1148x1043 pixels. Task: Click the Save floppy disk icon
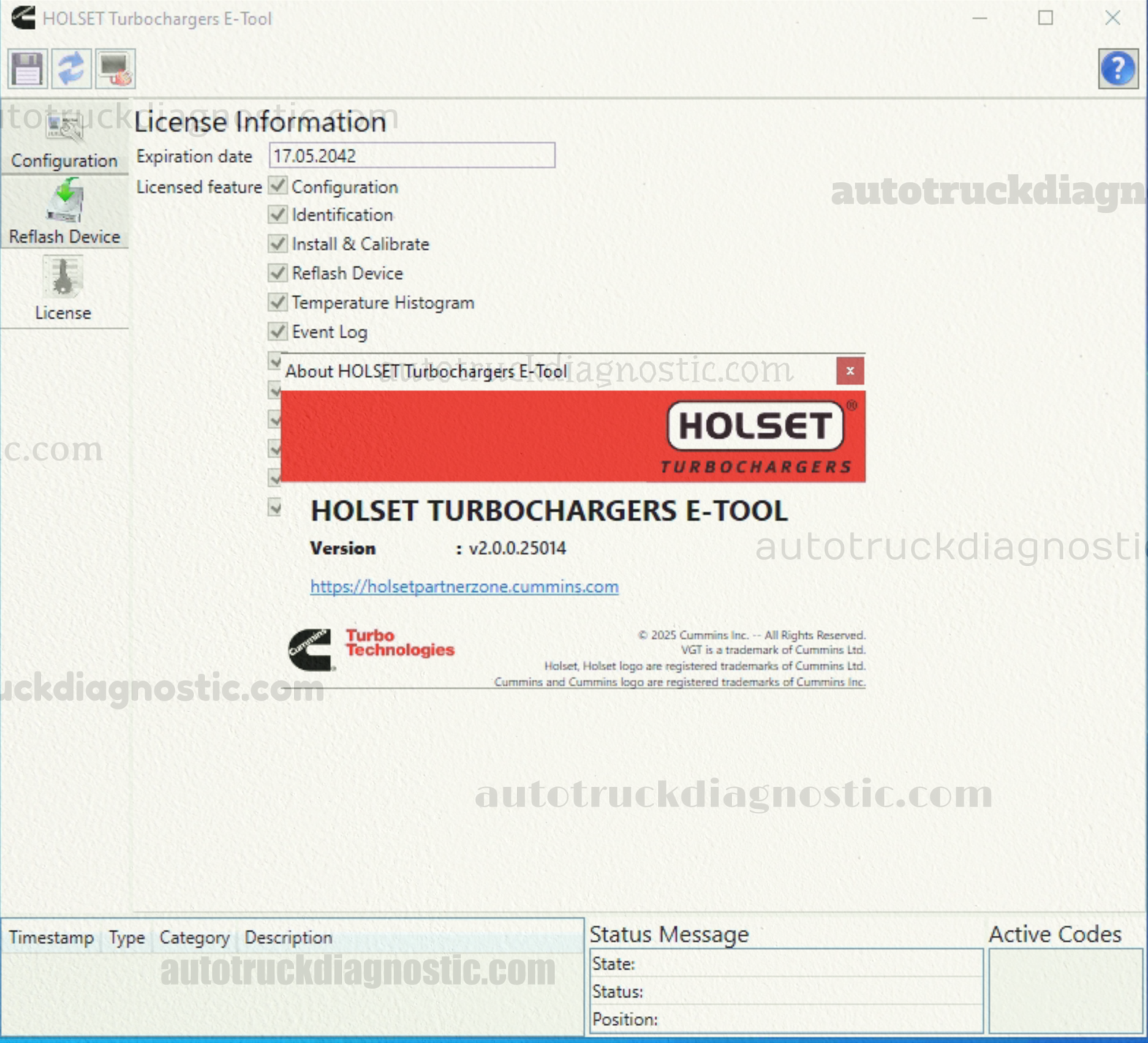pos(27,69)
